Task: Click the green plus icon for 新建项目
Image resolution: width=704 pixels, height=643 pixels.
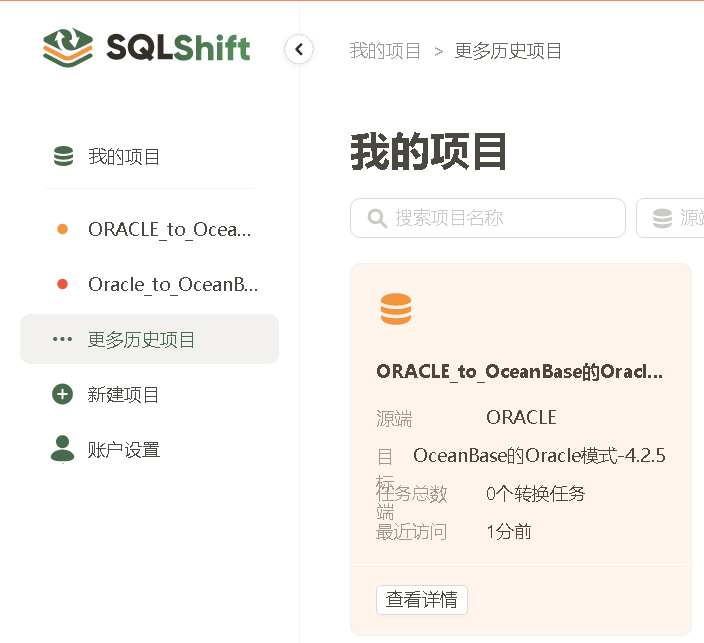Action: (x=62, y=394)
